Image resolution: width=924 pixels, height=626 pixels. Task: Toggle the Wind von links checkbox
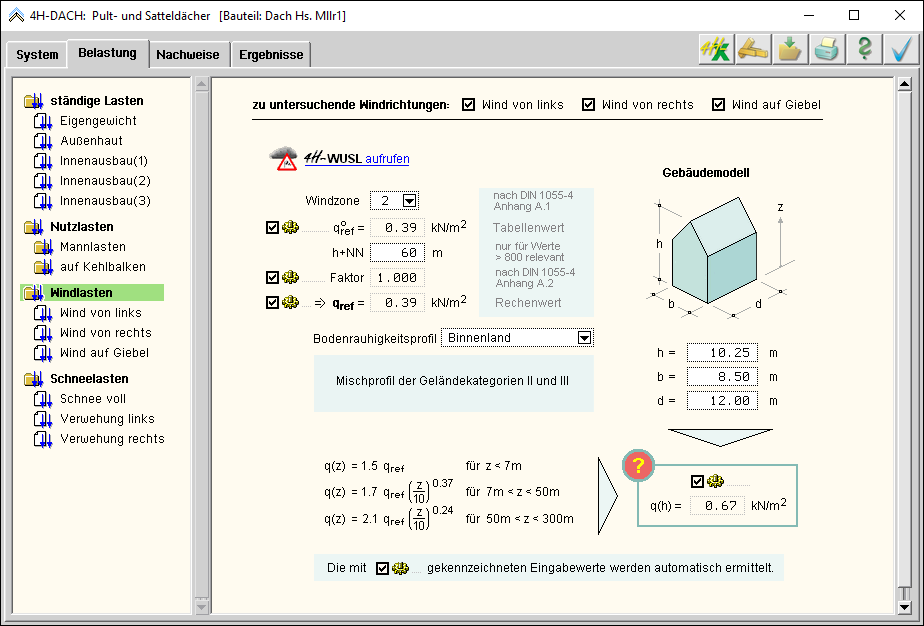click(x=468, y=105)
